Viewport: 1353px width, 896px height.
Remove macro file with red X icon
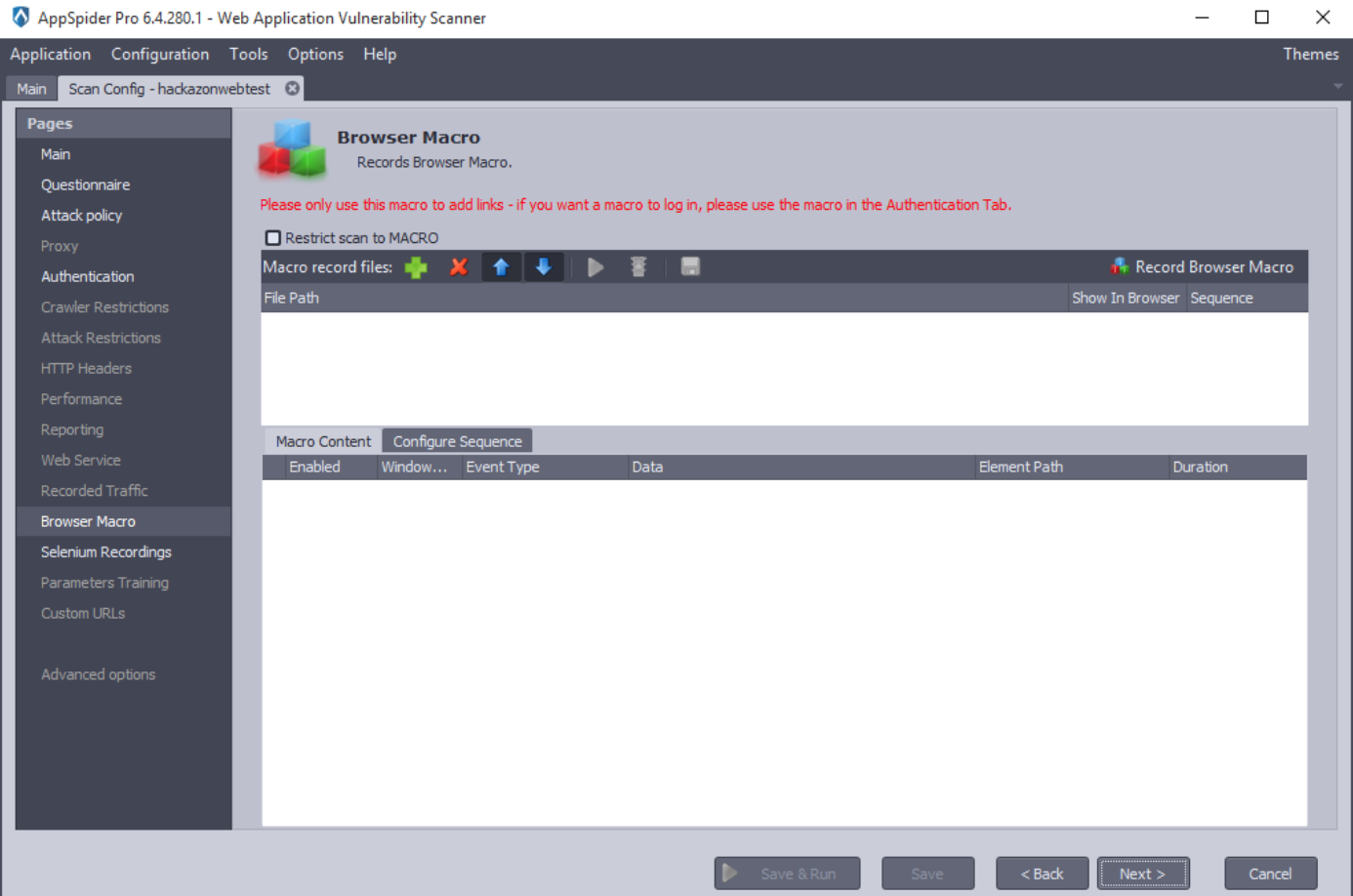click(x=458, y=266)
